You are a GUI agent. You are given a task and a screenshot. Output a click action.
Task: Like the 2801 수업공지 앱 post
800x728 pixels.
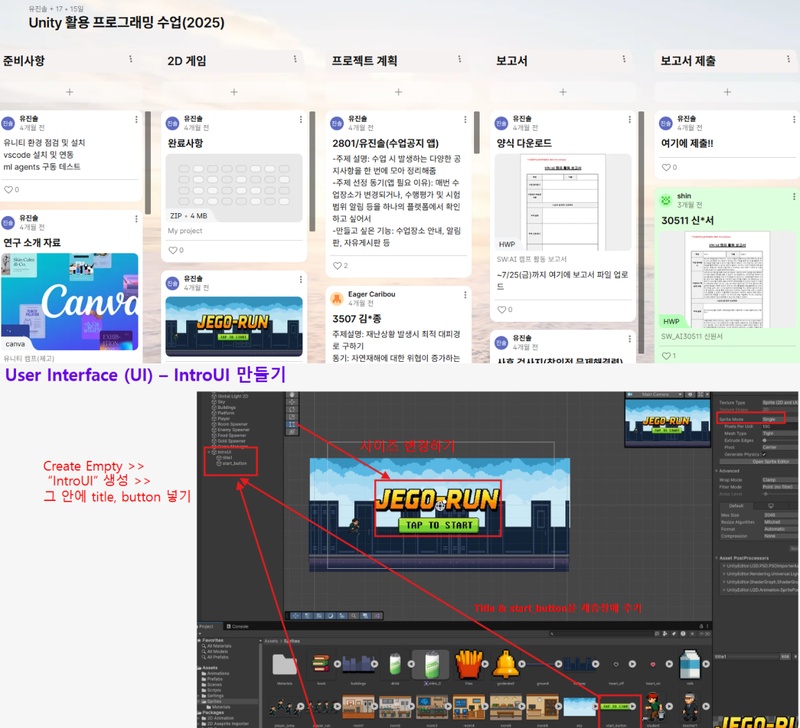coord(338,265)
